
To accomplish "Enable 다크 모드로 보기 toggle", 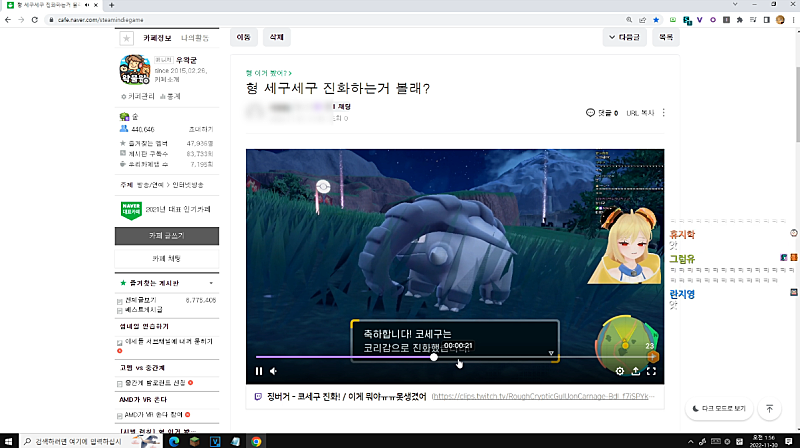I will click(x=719, y=409).
